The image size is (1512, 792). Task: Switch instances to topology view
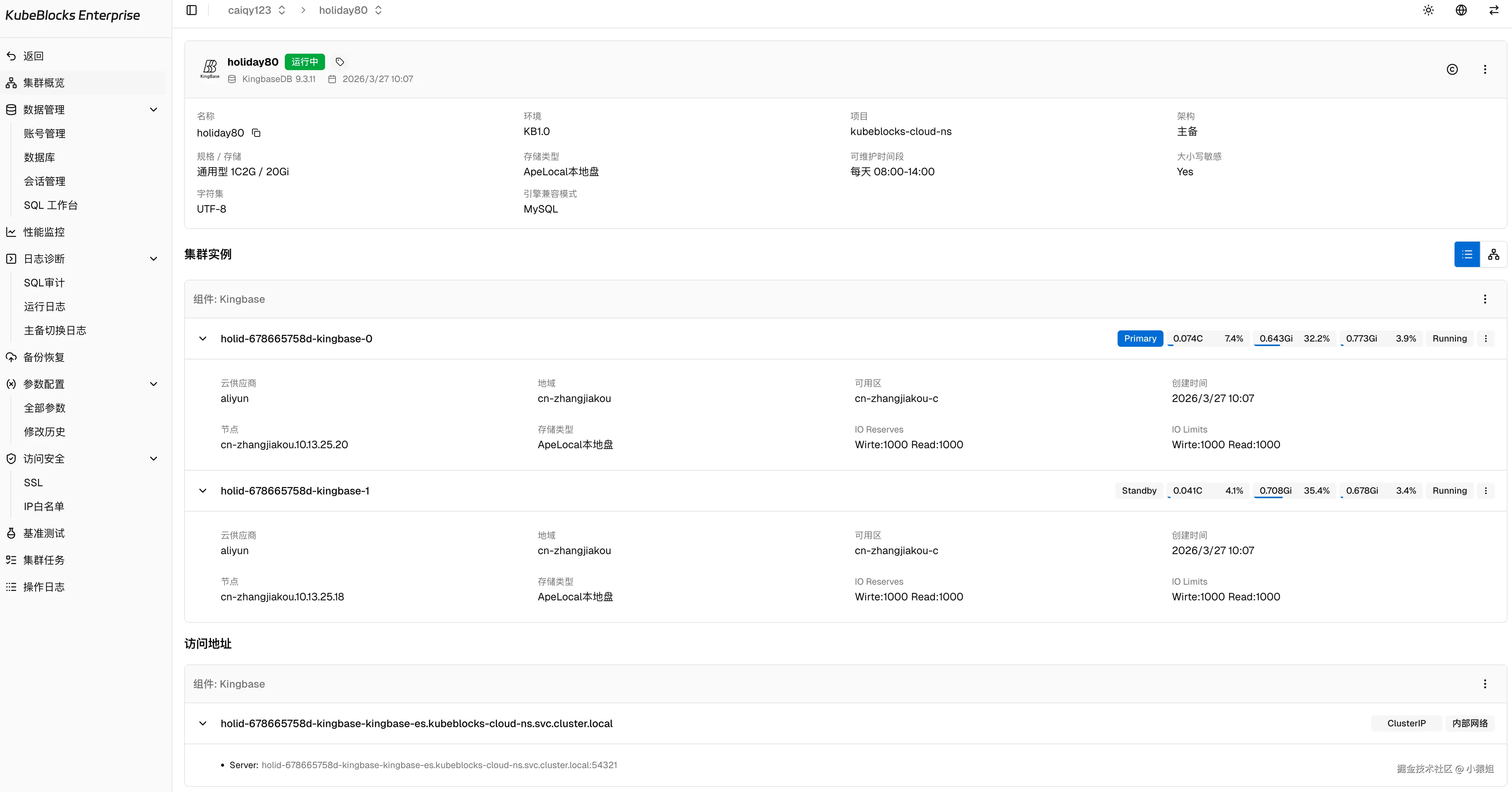point(1493,254)
